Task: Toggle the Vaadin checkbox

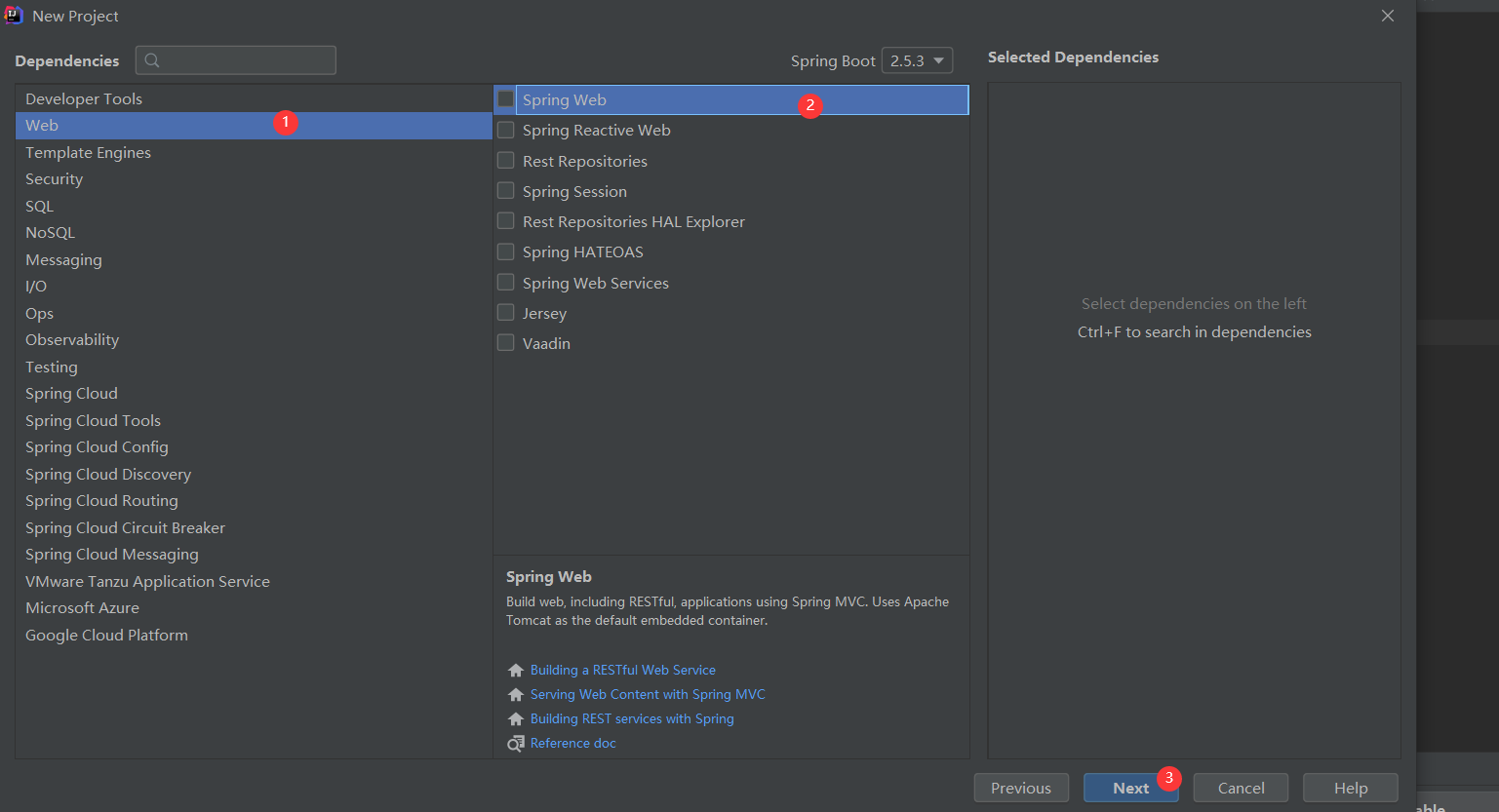Action: [505, 343]
